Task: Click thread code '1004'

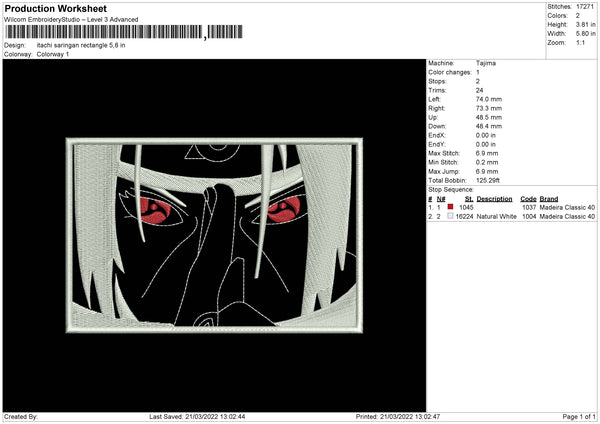Action: [x=529, y=217]
